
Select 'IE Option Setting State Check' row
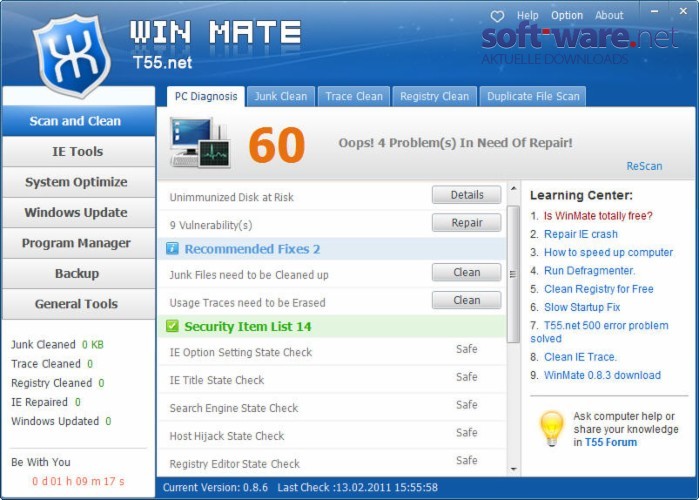(332, 352)
